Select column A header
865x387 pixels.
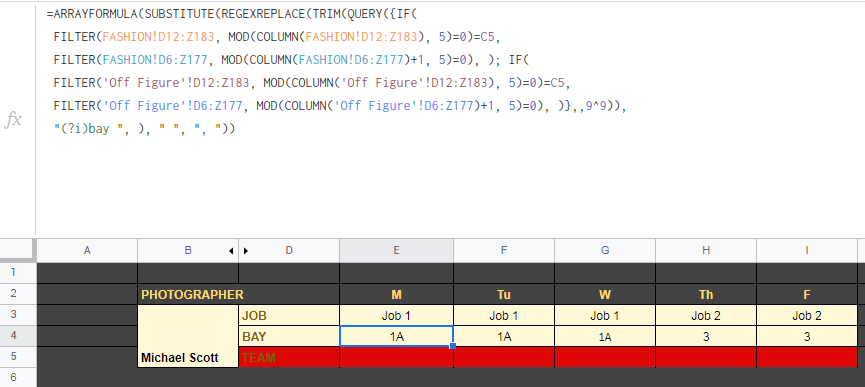pyautogui.click(x=87, y=251)
